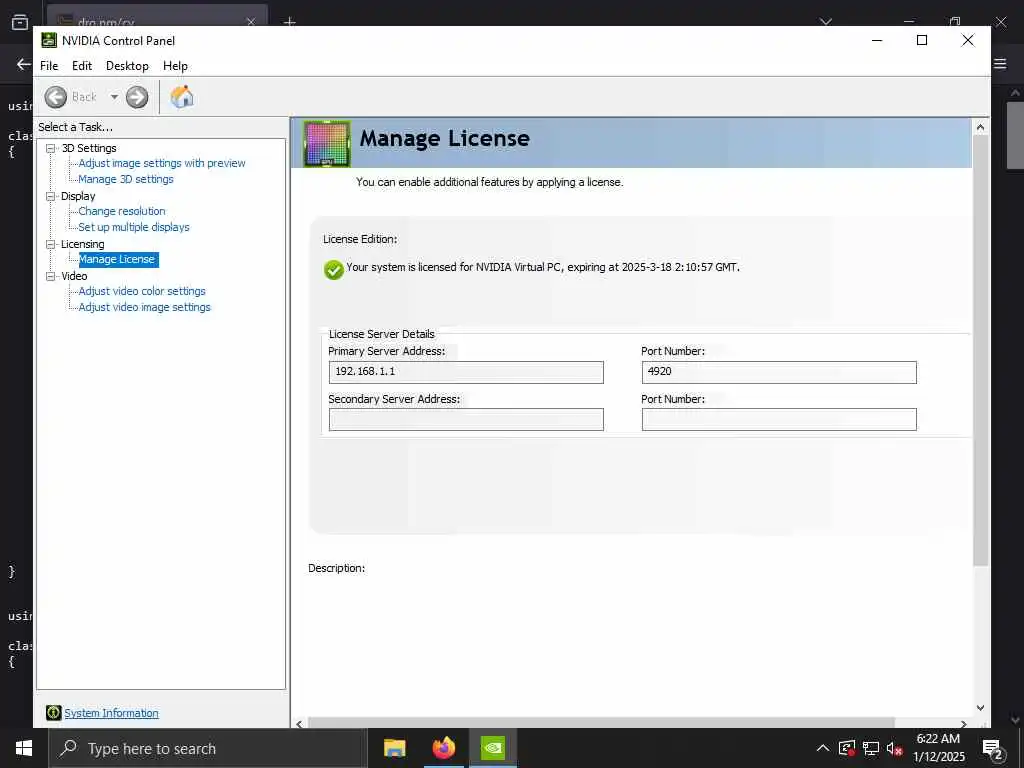Image resolution: width=1024 pixels, height=768 pixels.
Task: Click the background window back arrow
Action: click(x=24, y=64)
